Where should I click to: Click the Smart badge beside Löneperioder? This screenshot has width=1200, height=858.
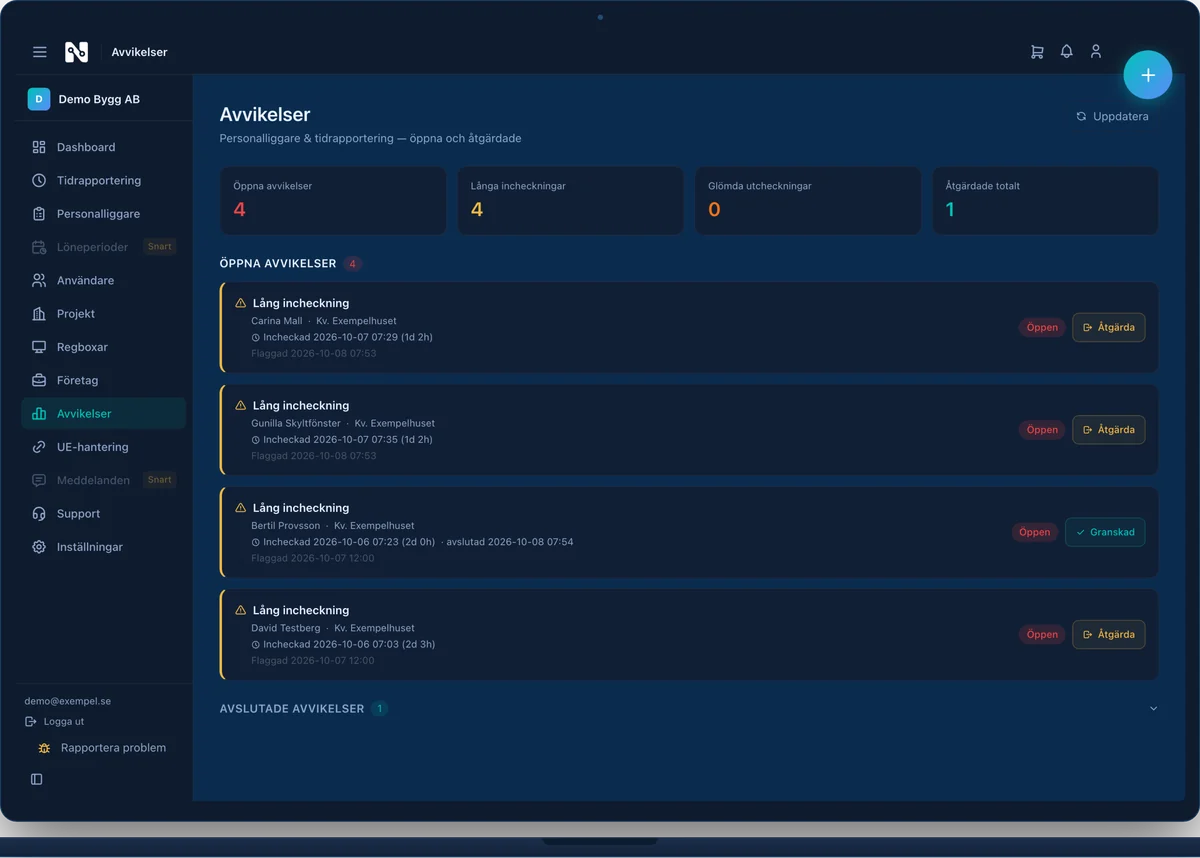(160, 247)
